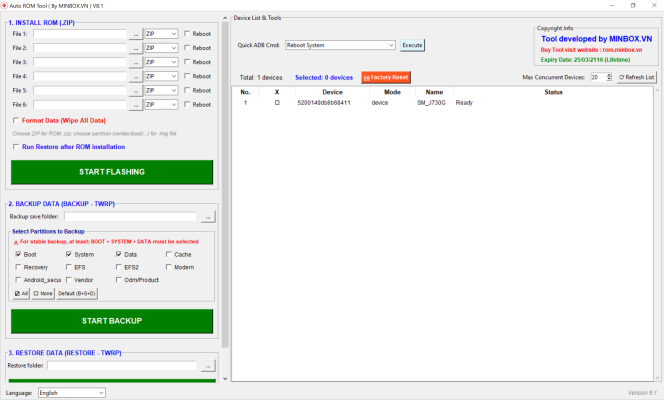
Task: Browse for the backup save folder
Action: (207, 216)
